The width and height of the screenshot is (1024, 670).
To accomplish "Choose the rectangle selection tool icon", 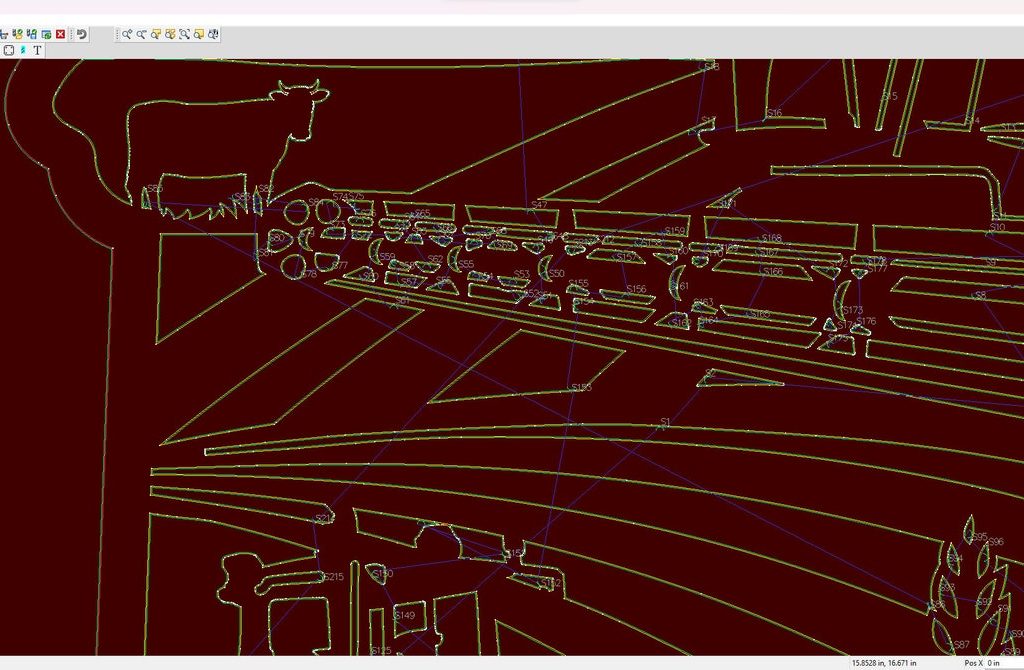I will coord(8,50).
